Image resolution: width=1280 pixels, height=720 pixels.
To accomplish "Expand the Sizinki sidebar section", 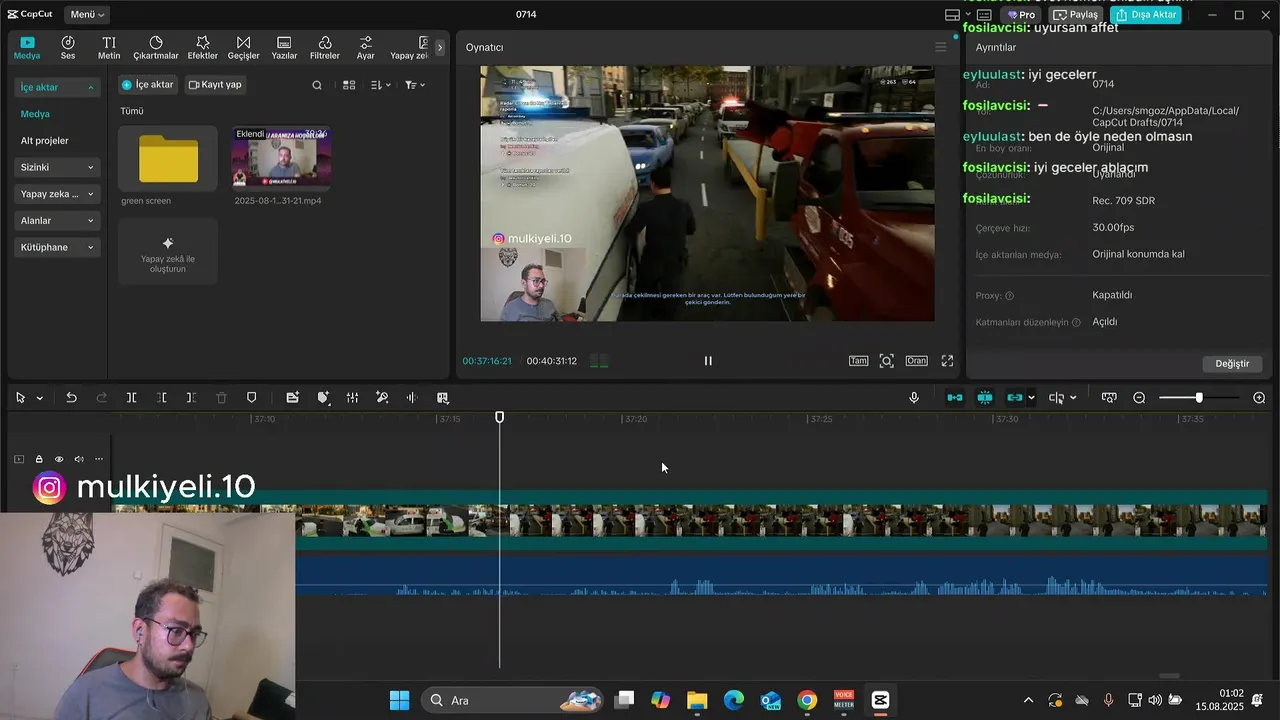I will tap(56, 167).
